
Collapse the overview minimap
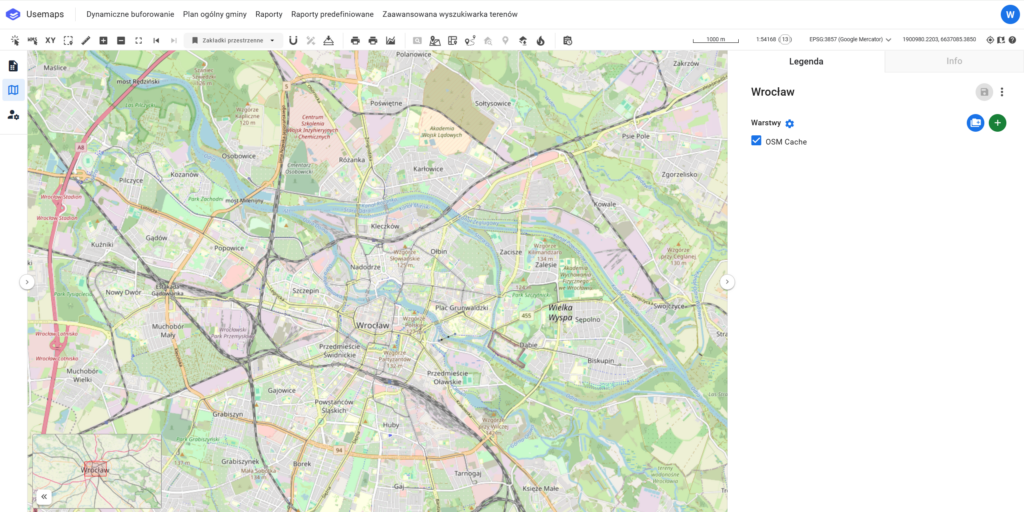[44, 496]
